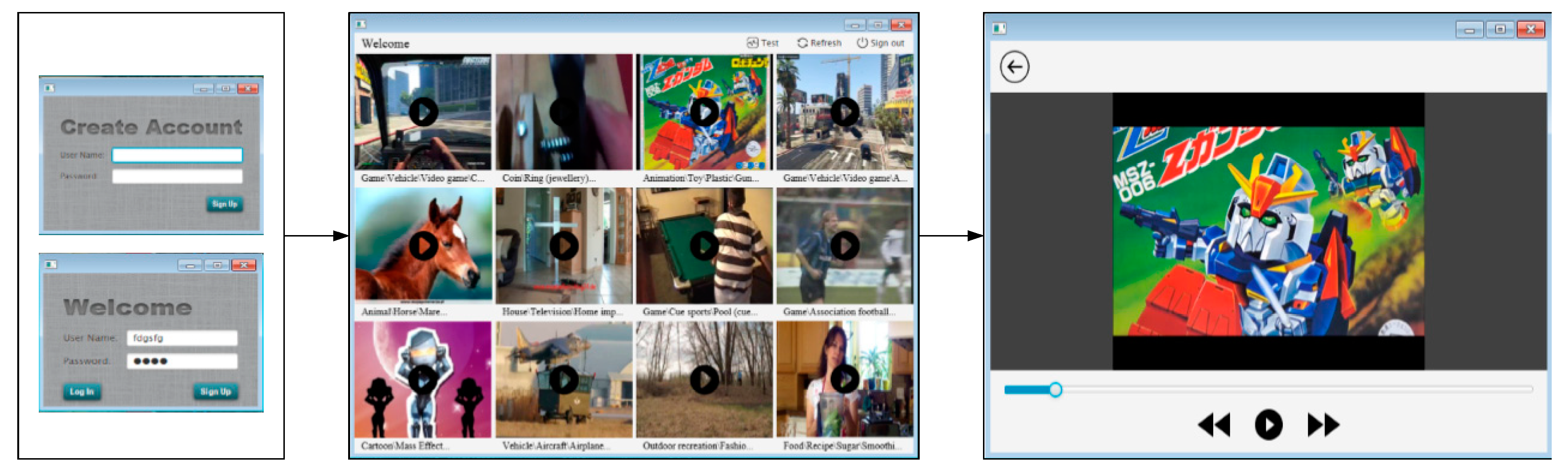Click Sign Up in Welcome login window
Image resolution: width=1568 pixels, height=474 pixels.
tap(215, 392)
